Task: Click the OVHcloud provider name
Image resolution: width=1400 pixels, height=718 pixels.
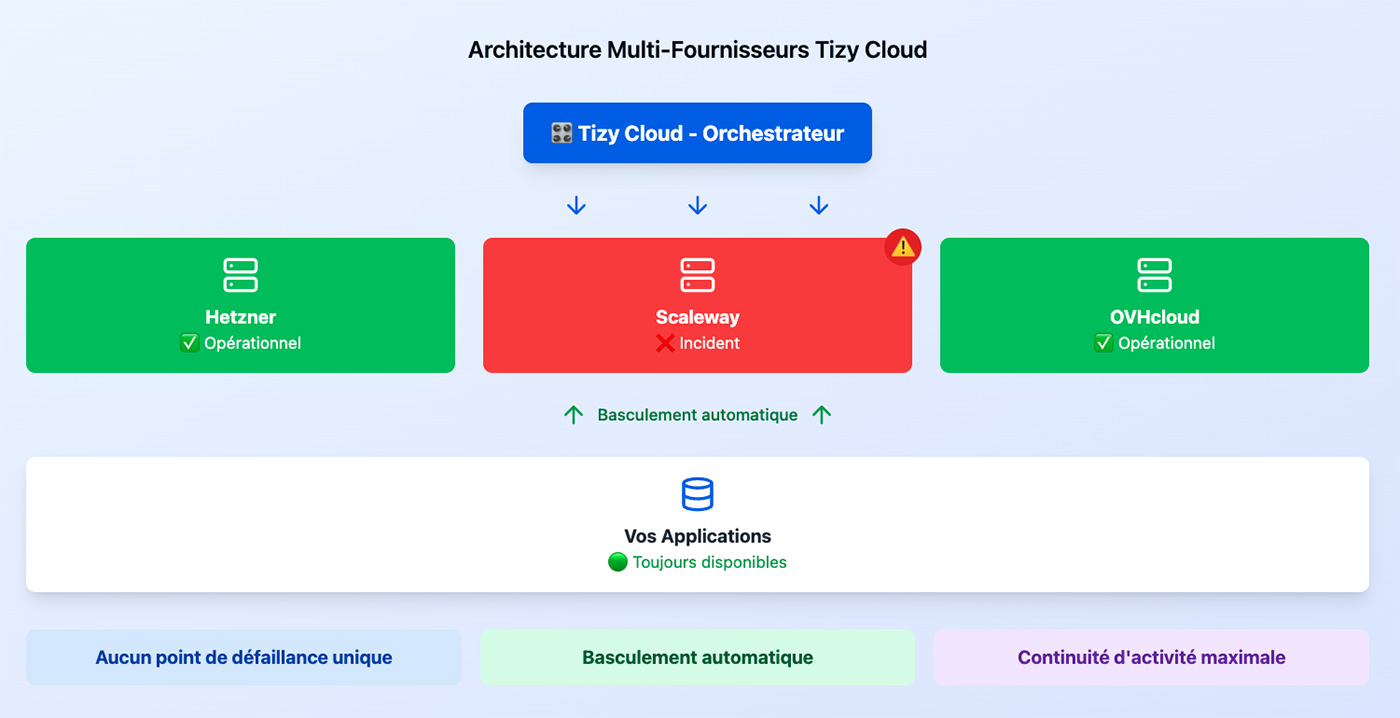Action: click(1154, 317)
